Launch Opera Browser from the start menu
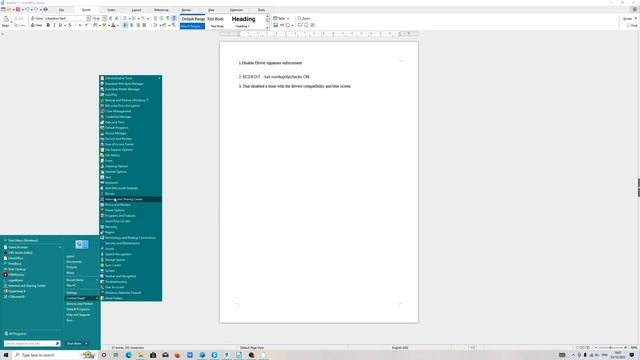Viewport: 640px width, 360px height. tap(32, 247)
